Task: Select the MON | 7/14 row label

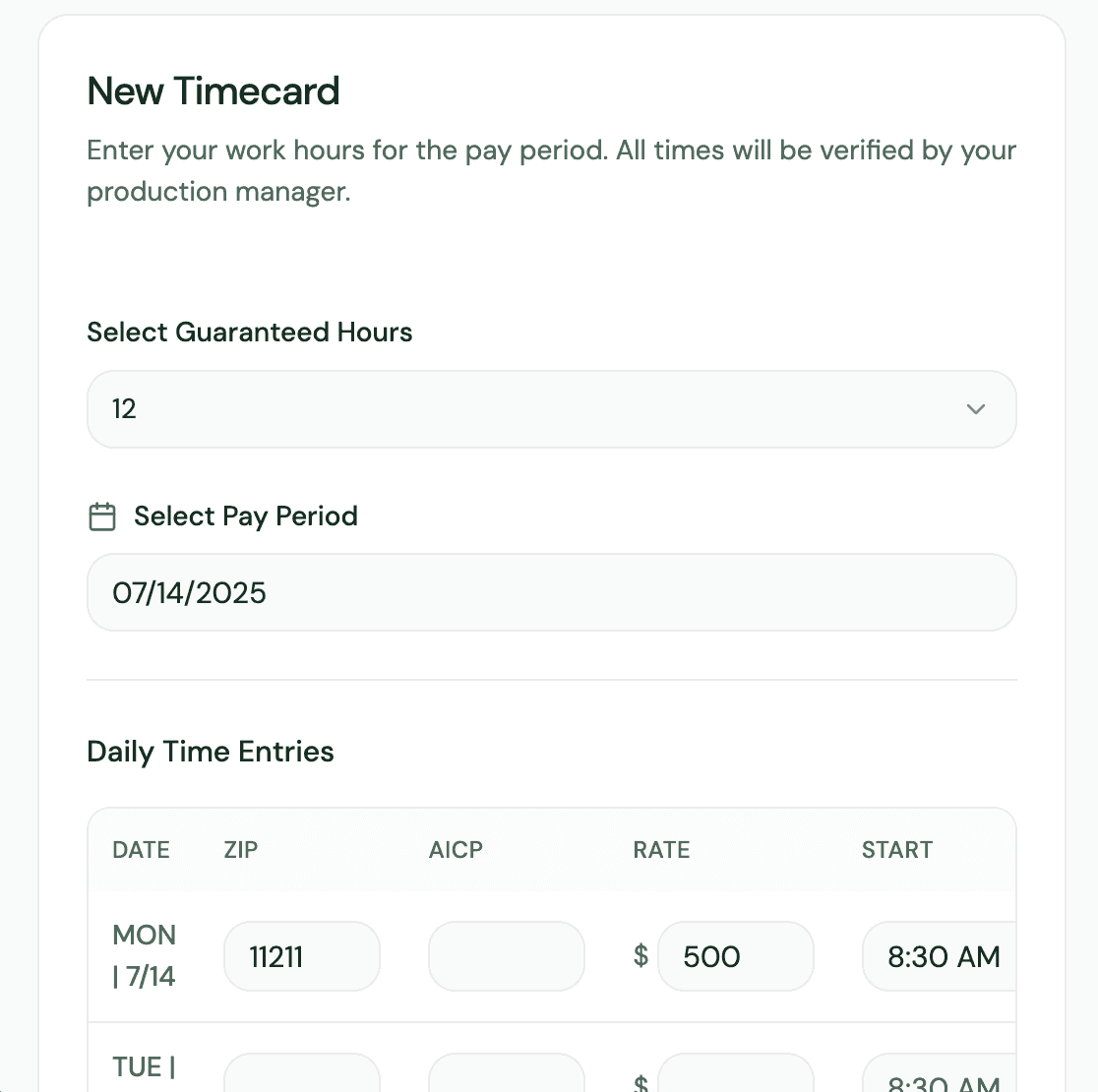Action: 145,955
